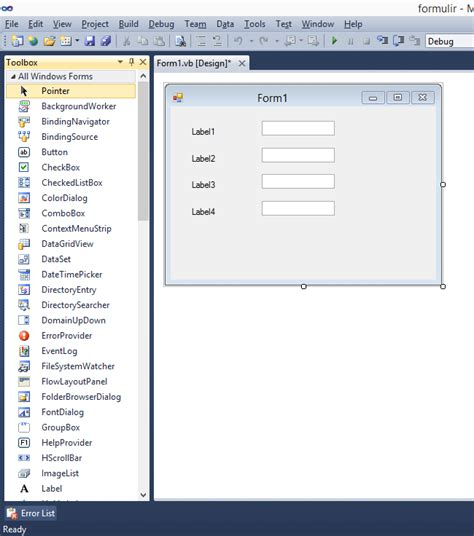Click the Step Over icon
The image size is (474, 536).
click(x=398, y=41)
